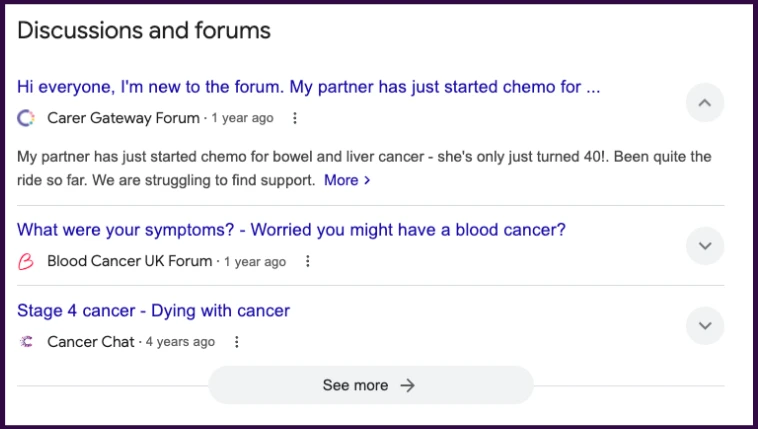Image resolution: width=758 pixels, height=429 pixels.
Task: Click the Cancer Chat site icon
Action: click(x=26, y=342)
